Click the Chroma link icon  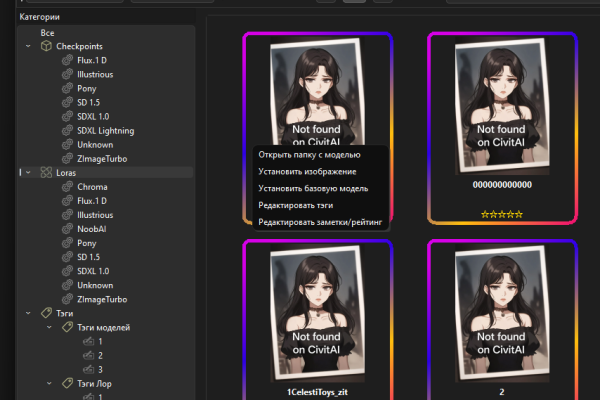coord(67,187)
